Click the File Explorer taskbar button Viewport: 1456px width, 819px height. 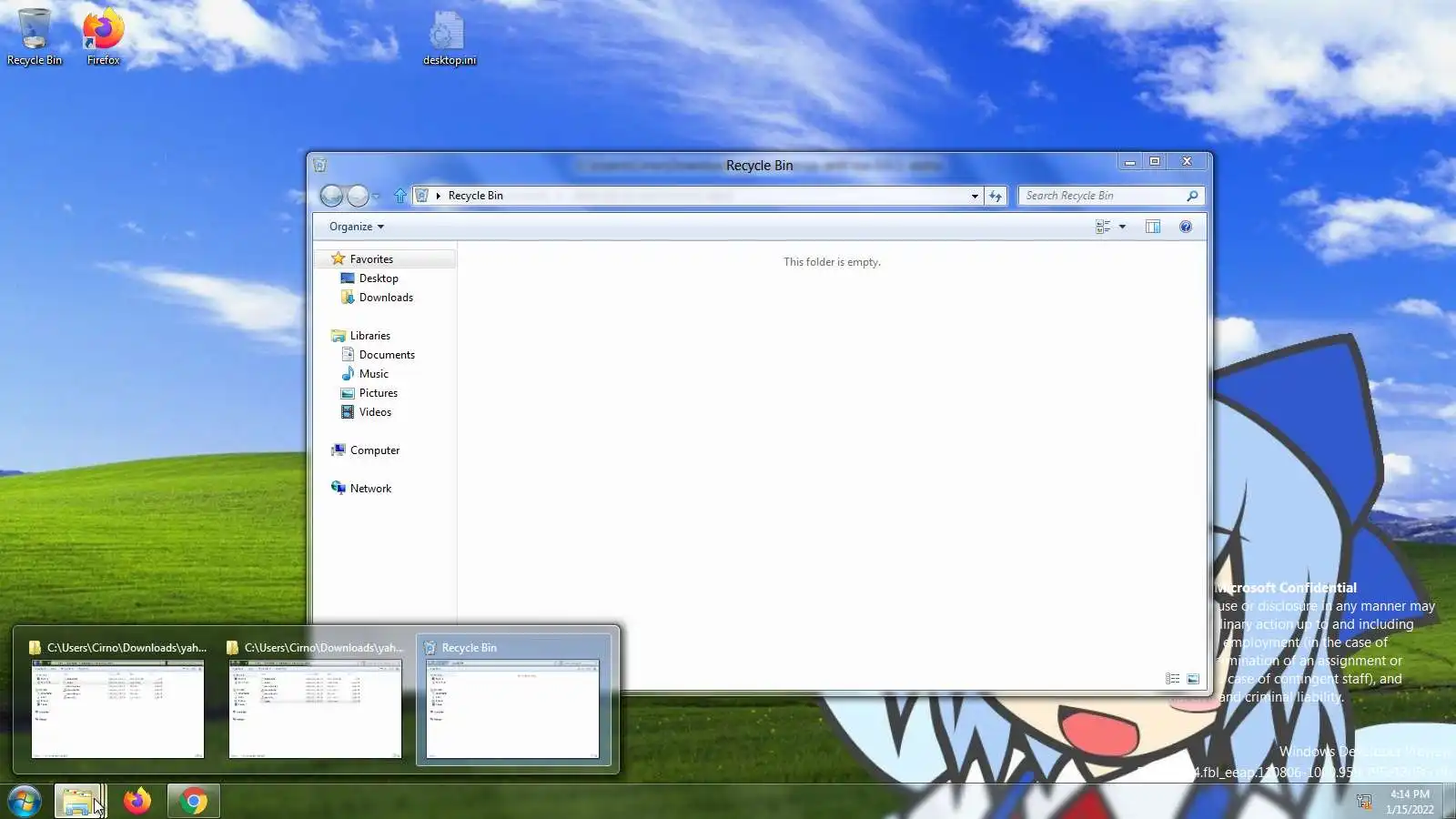[x=78, y=801]
